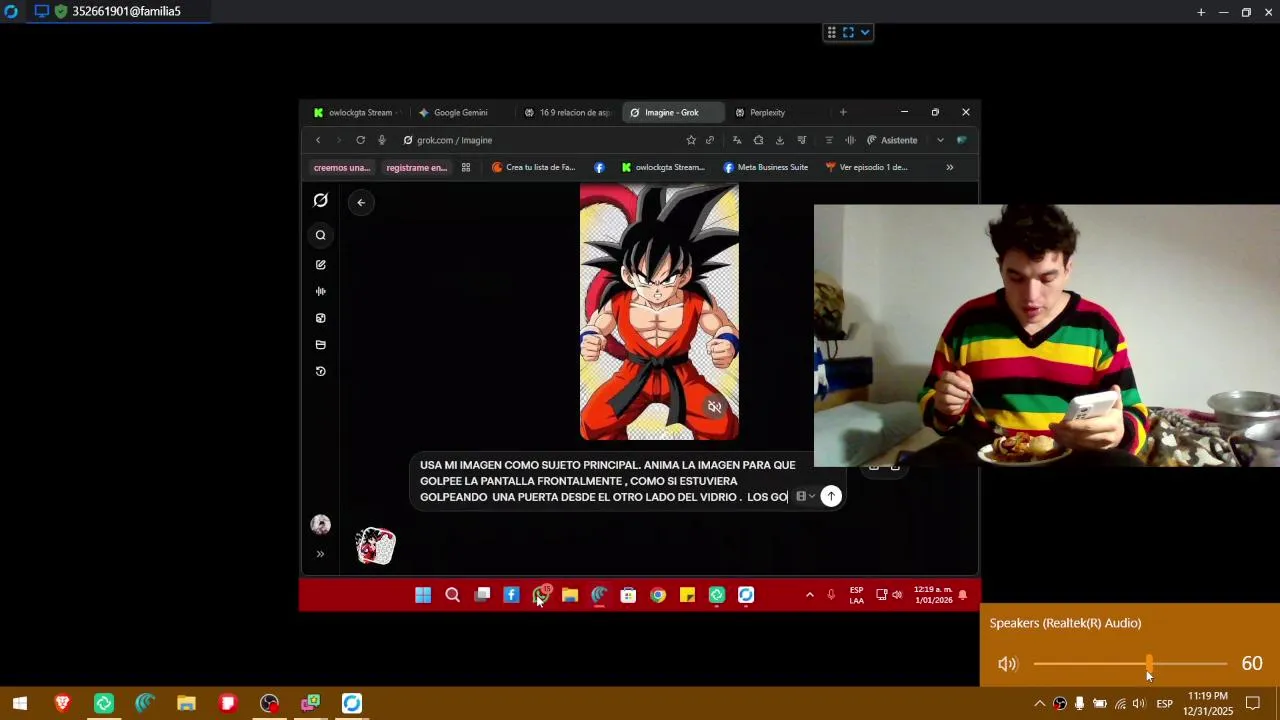Open the bookmarks grid apps icon

coord(466,168)
